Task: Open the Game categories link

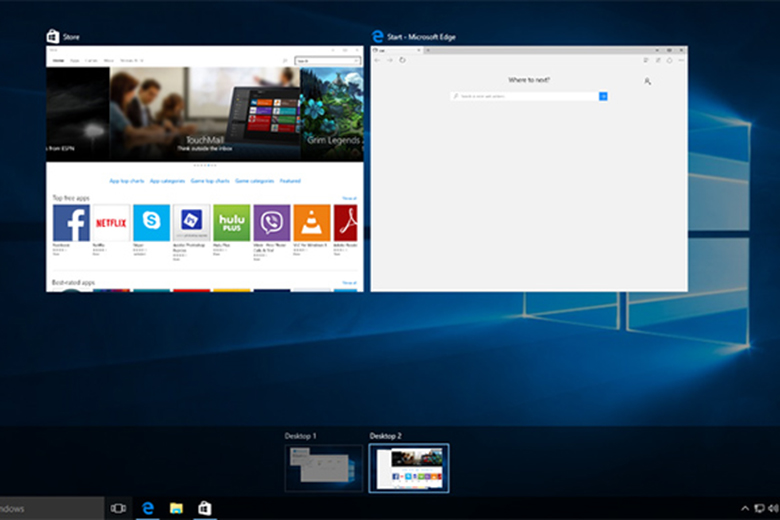Action: tap(254, 181)
